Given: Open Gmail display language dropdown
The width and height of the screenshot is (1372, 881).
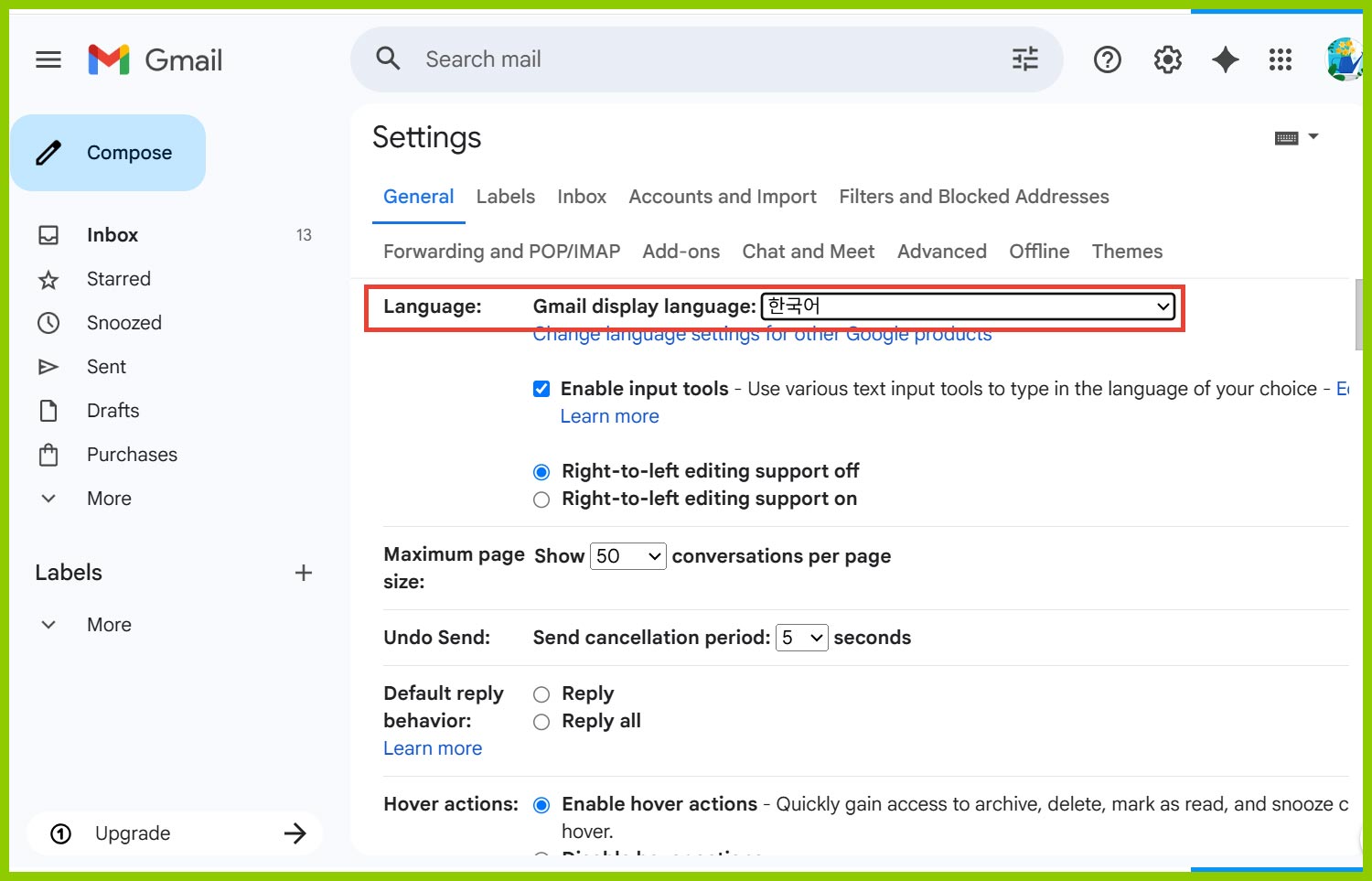Looking at the screenshot, I should click(969, 306).
